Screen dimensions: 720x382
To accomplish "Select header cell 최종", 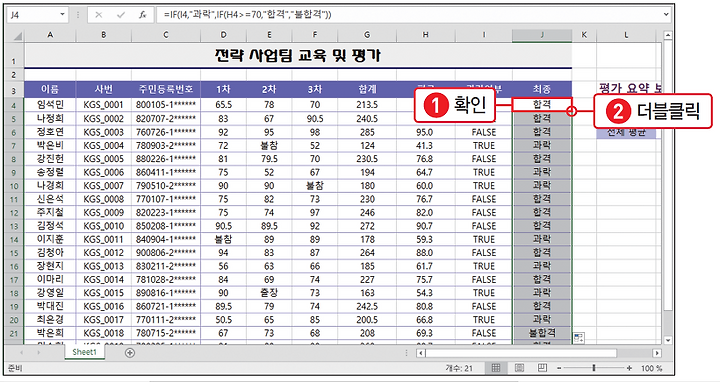I will pos(542,89).
